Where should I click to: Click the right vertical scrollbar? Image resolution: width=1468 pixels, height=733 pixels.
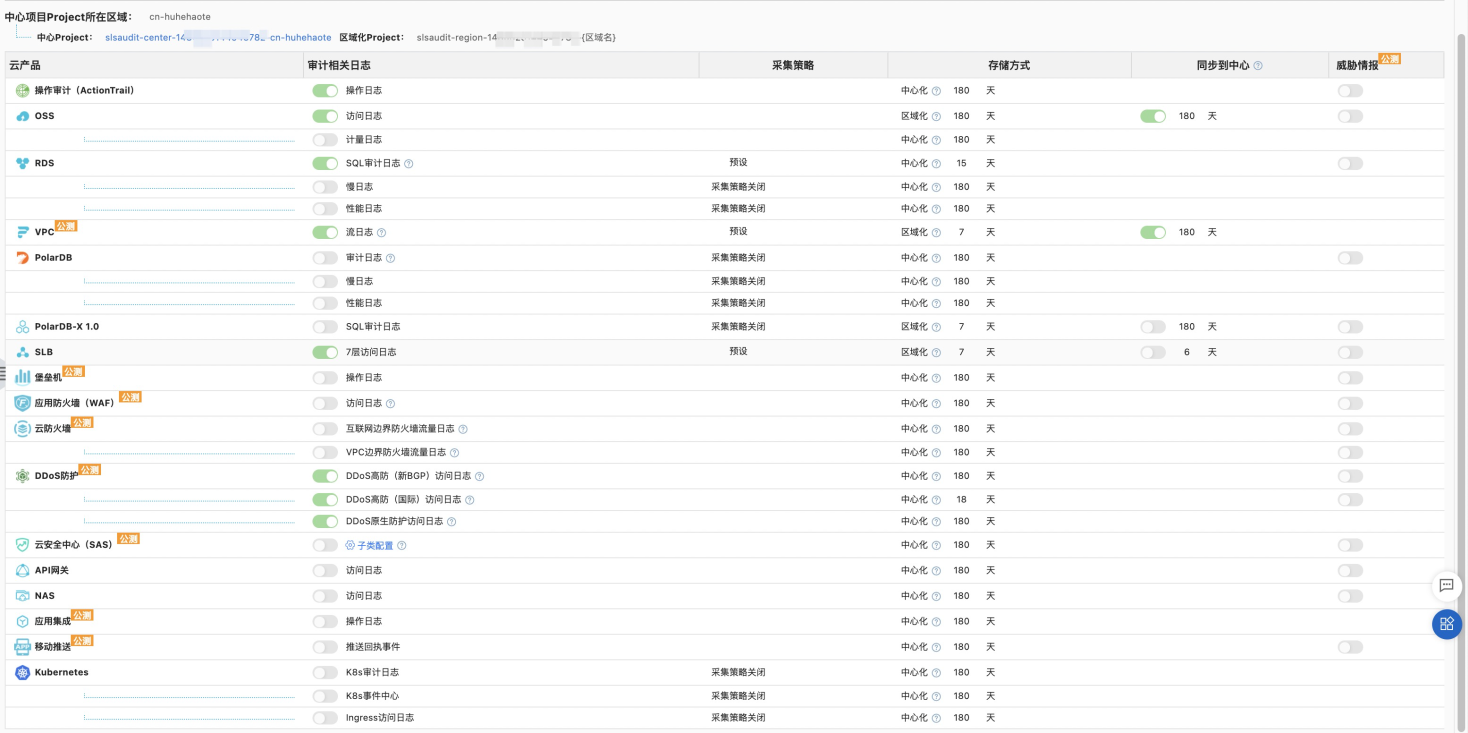(1461, 300)
